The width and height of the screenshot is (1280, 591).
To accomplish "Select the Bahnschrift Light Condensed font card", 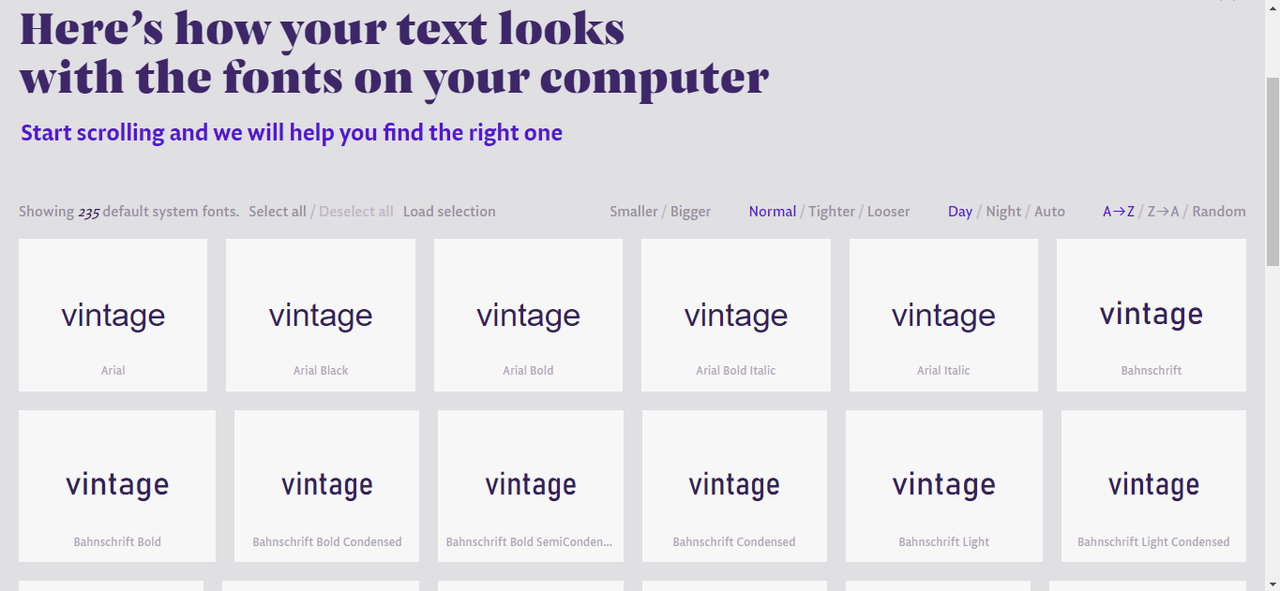I will (1153, 486).
